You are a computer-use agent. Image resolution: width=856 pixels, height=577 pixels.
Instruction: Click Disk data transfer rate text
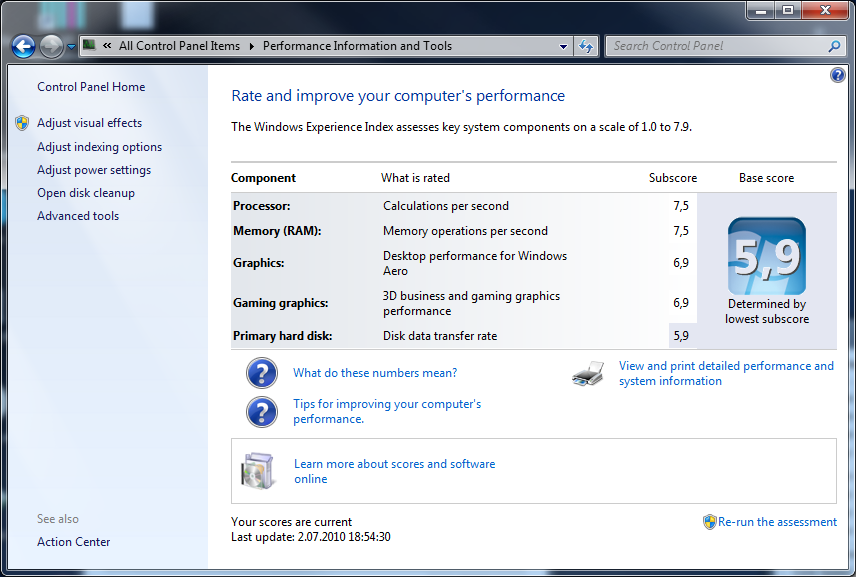[440, 336]
